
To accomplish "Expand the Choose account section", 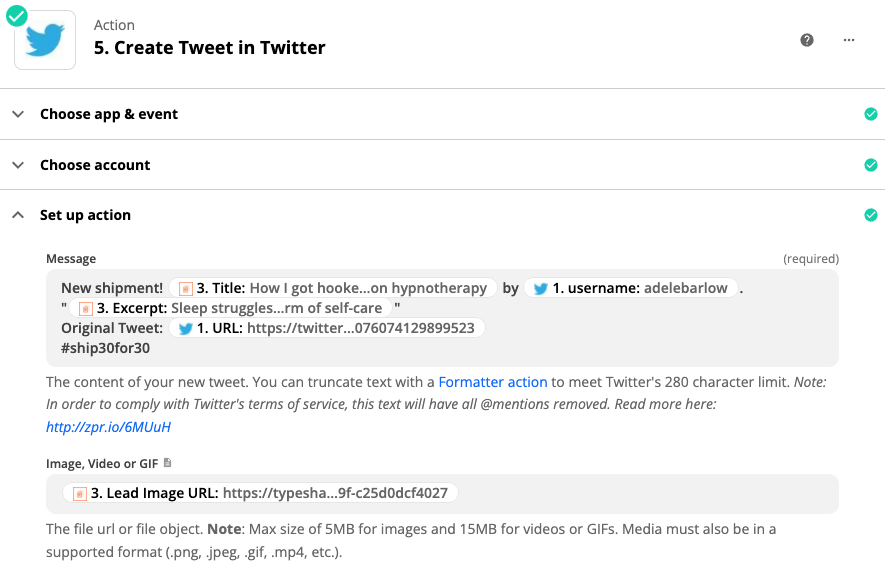I will 18,165.
